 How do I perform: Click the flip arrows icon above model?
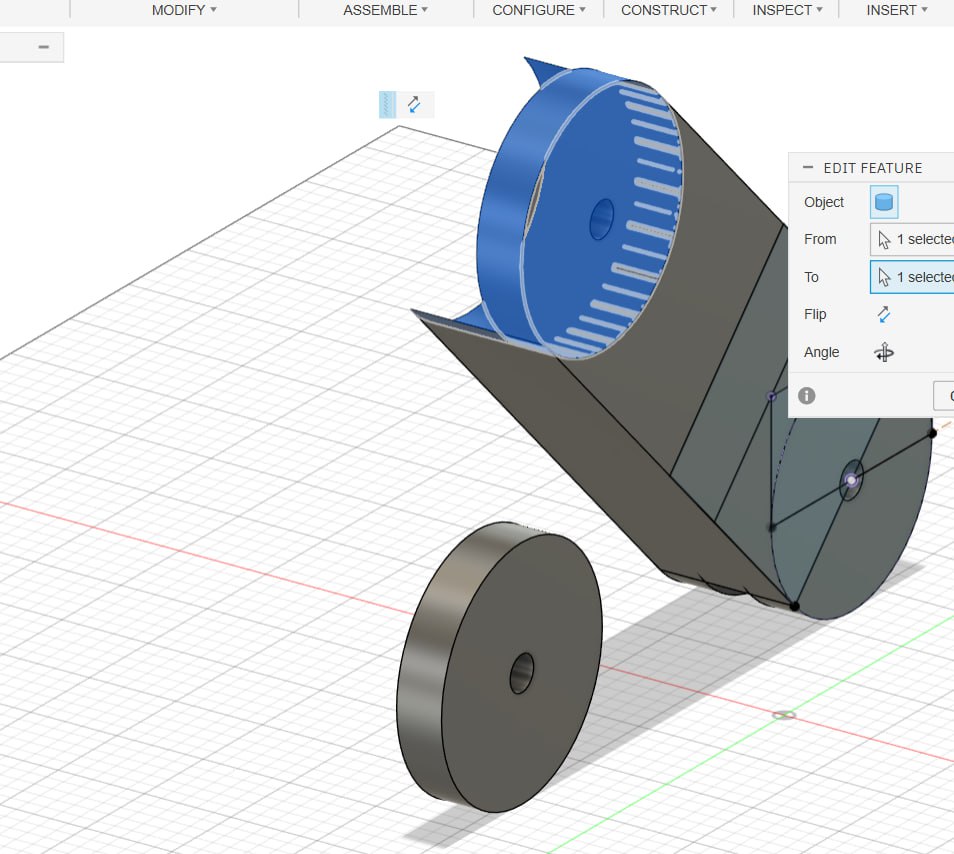(414, 105)
